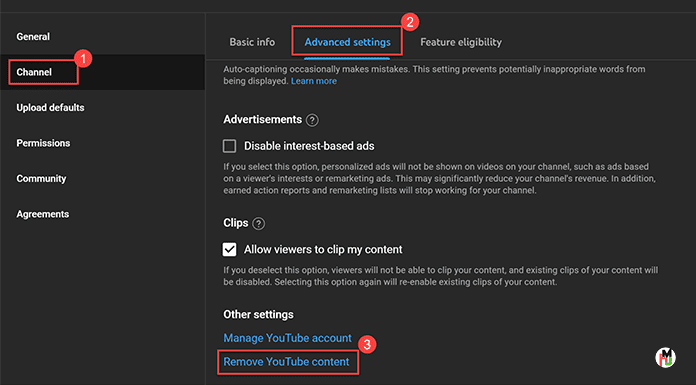The width and height of the screenshot is (696, 385).
Task: Switch to Advanced settings tab
Action: pyautogui.click(x=348, y=42)
